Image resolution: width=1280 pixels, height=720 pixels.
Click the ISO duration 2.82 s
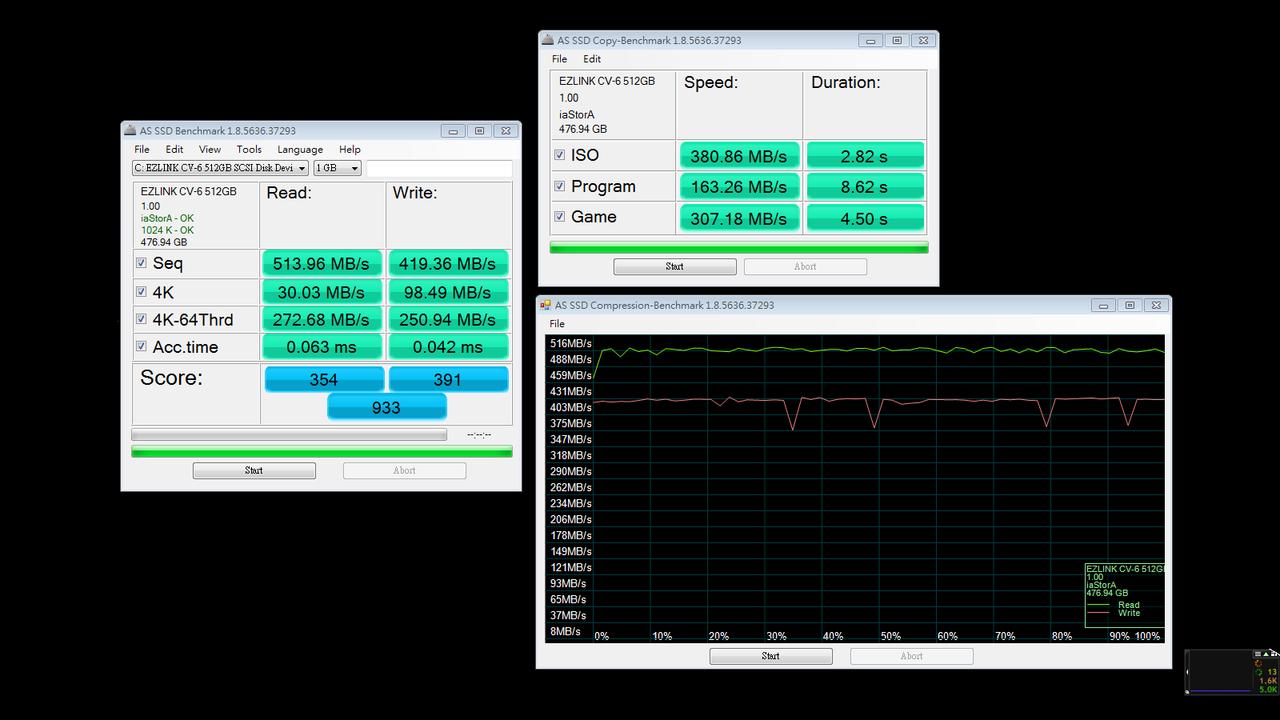[864, 156]
